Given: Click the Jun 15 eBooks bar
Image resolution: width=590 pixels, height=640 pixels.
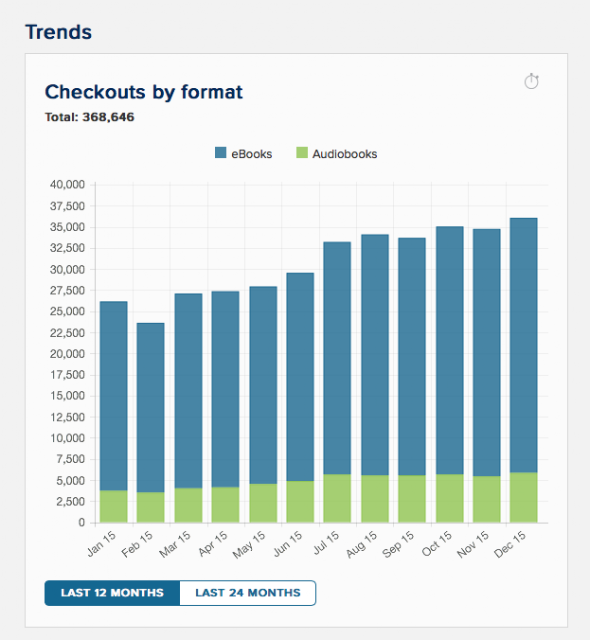Looking at the screenshot, I should 300,377.
